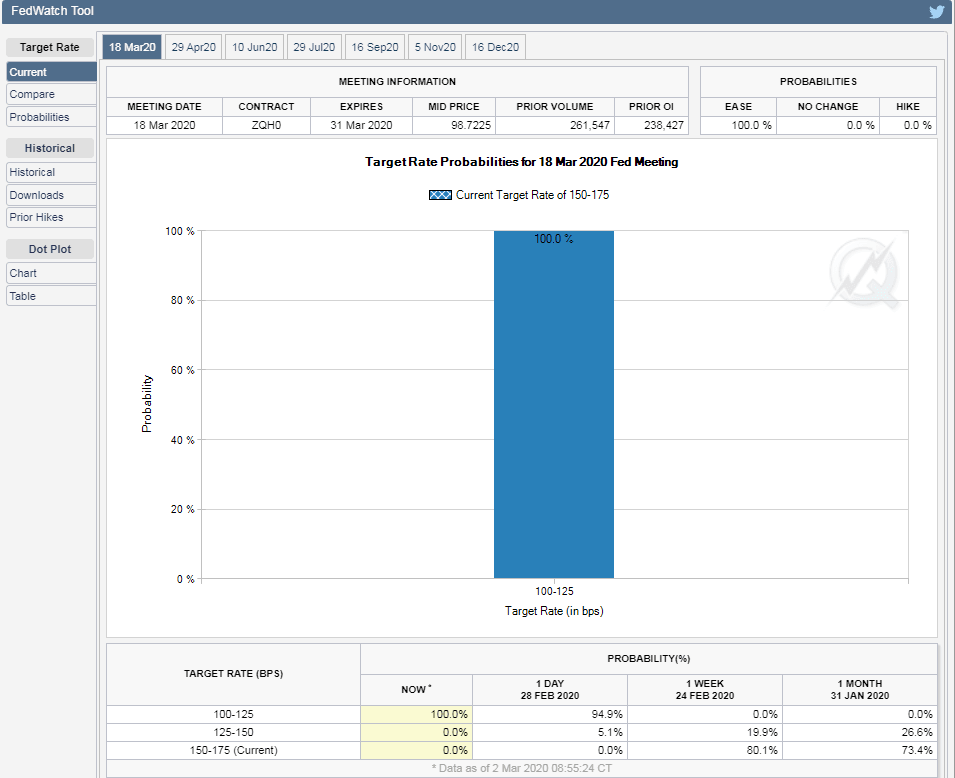Open Prior Hikes page
Viewport: 955px width, 778px height.
51,217
